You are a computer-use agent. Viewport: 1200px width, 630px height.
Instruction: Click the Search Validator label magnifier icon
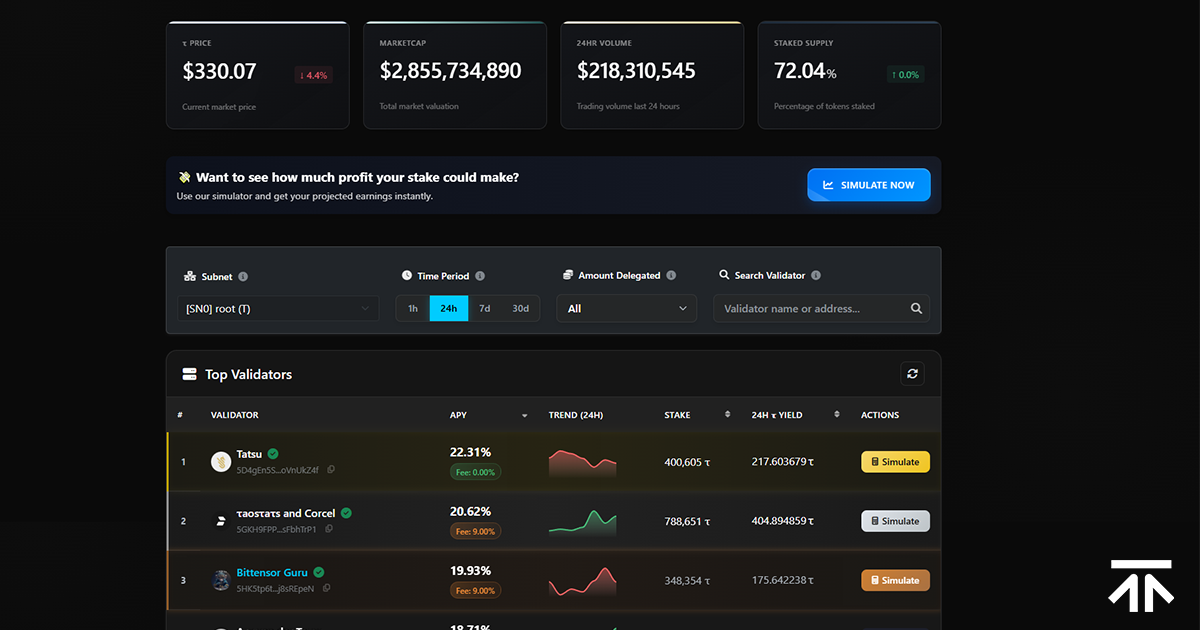724,275
